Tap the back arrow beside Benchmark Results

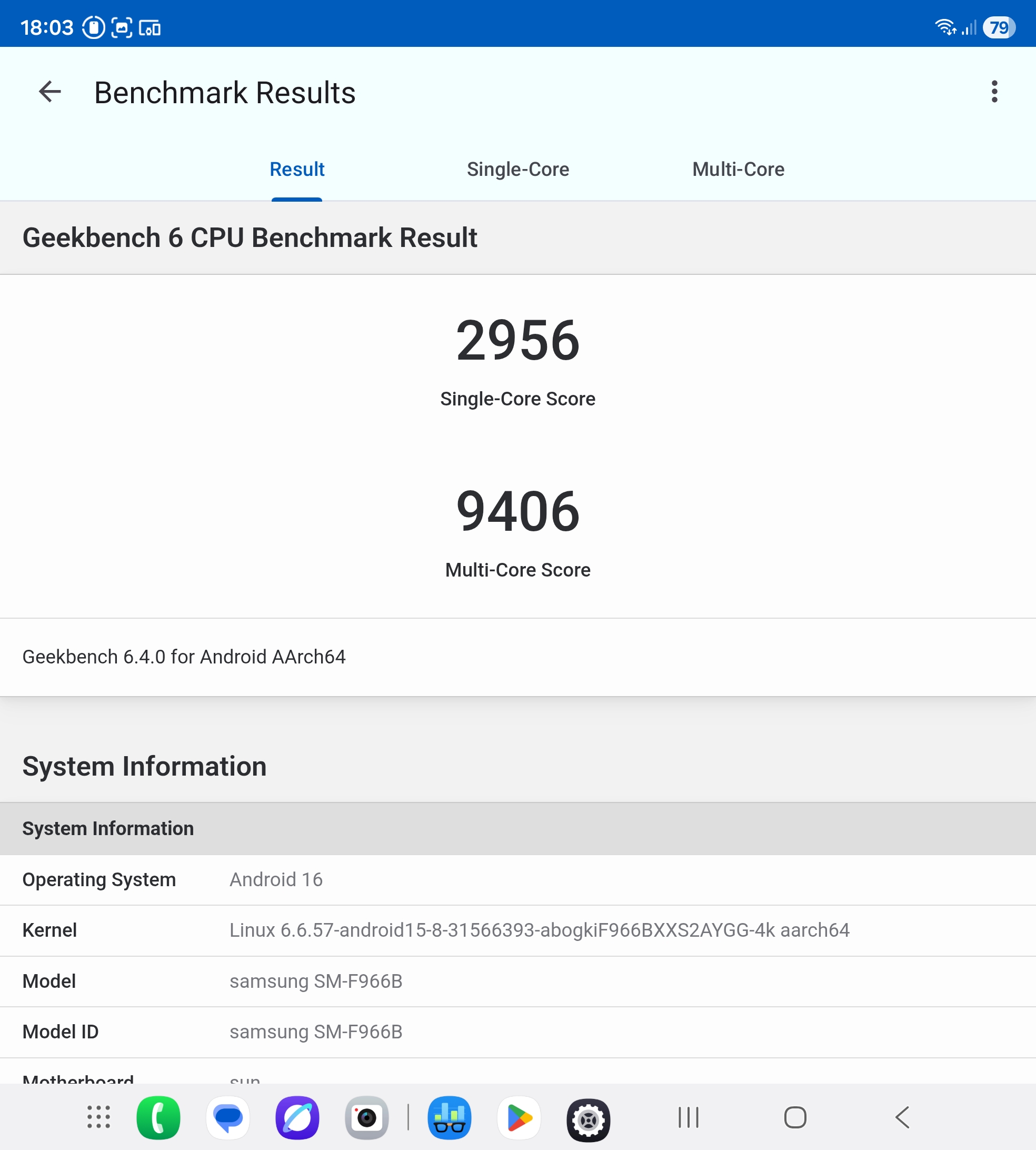[49, 92]
